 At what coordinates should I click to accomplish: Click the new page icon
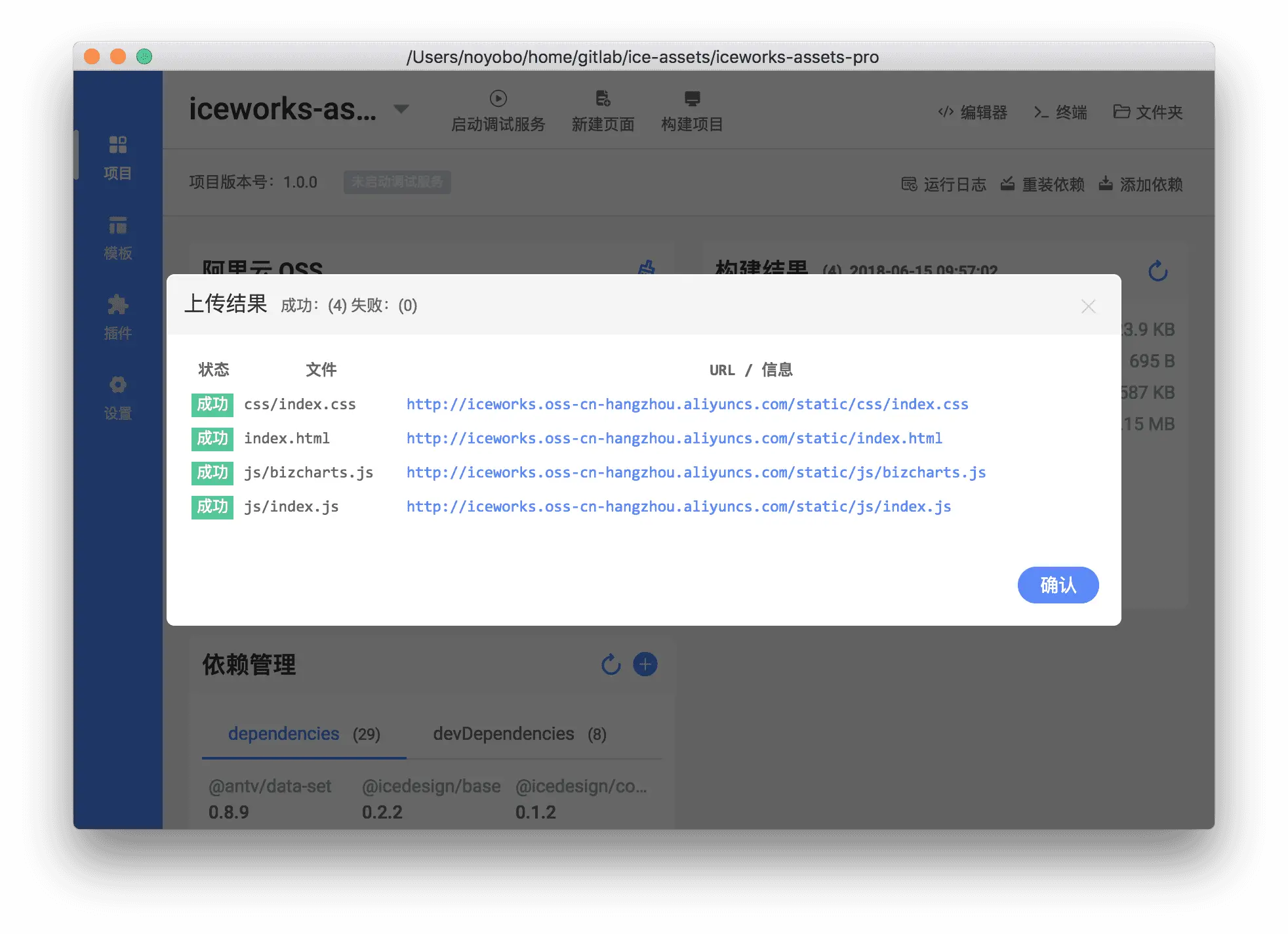pyautogui.click(x=602, y=99)
